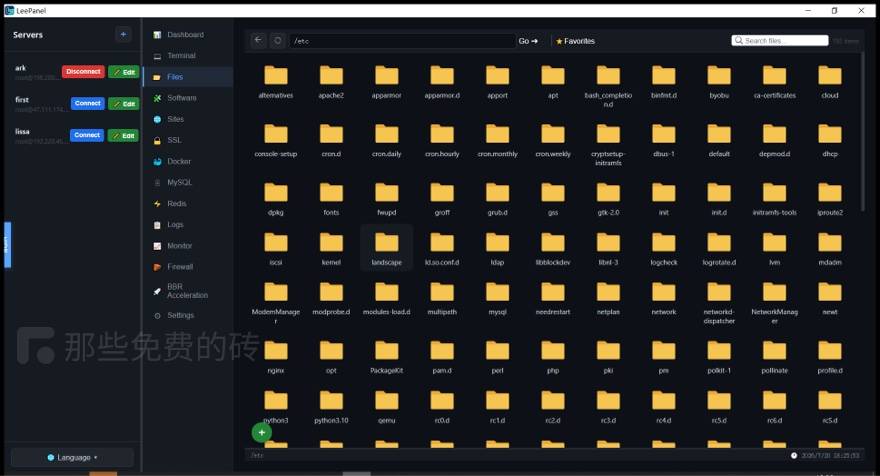Edit the first server
The width and height of the screenshot is (880, 476).
[x=123, y=104]
